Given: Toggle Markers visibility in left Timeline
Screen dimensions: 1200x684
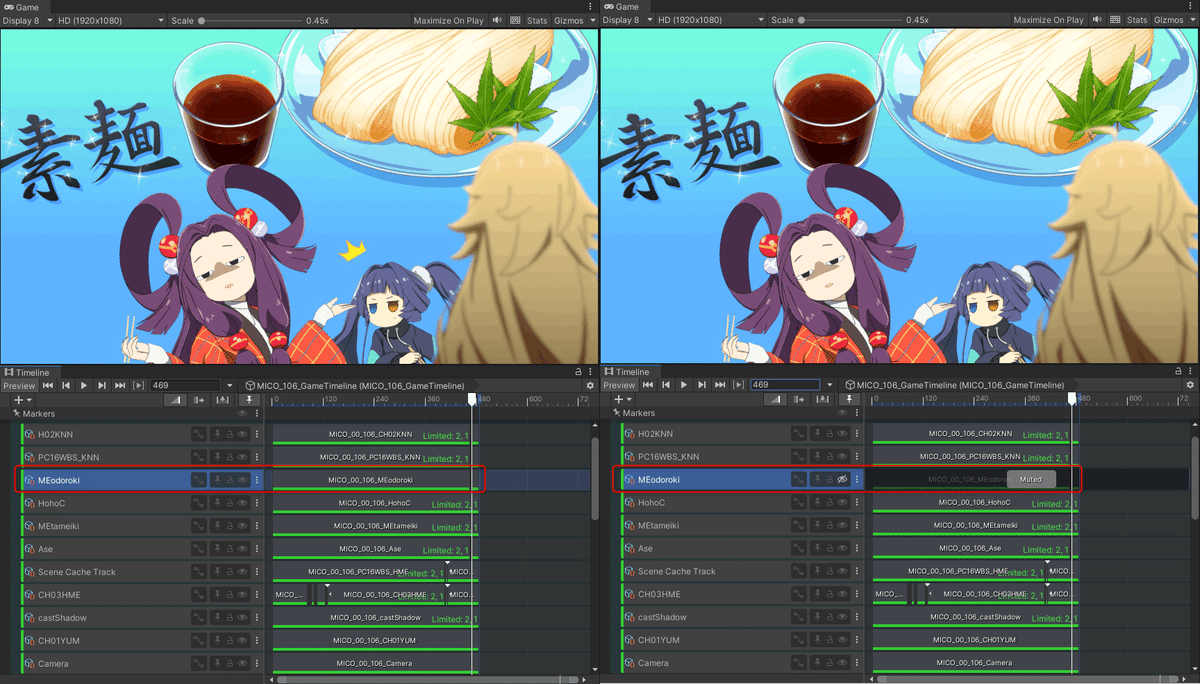Looking at the screenshot, I should (x=242, y=413).
